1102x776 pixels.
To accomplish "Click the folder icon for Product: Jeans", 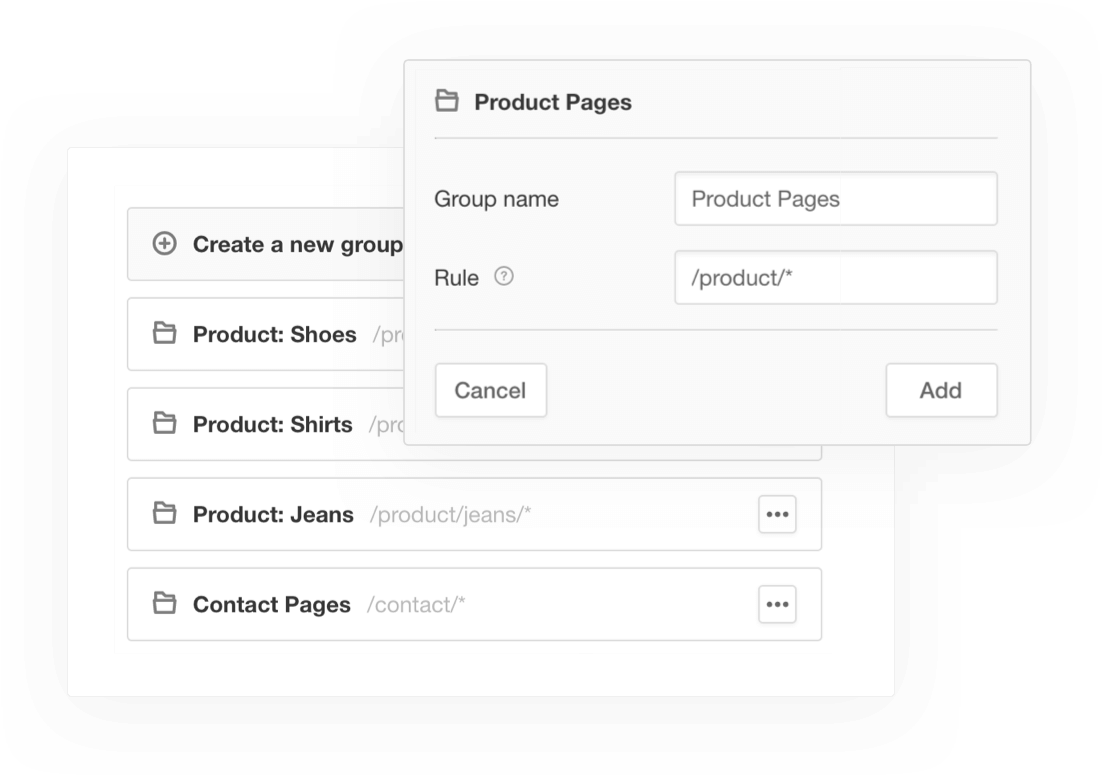I will tap(164, 514).
